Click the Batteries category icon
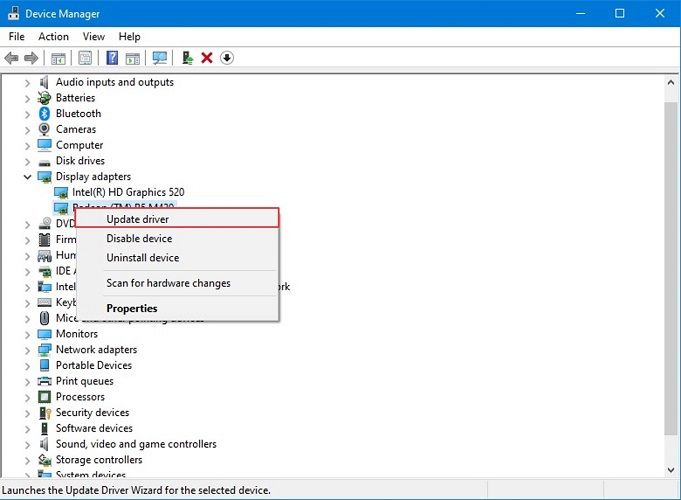Image resolution: width=681 pixels, height=500 pixels. click(44, 98)
